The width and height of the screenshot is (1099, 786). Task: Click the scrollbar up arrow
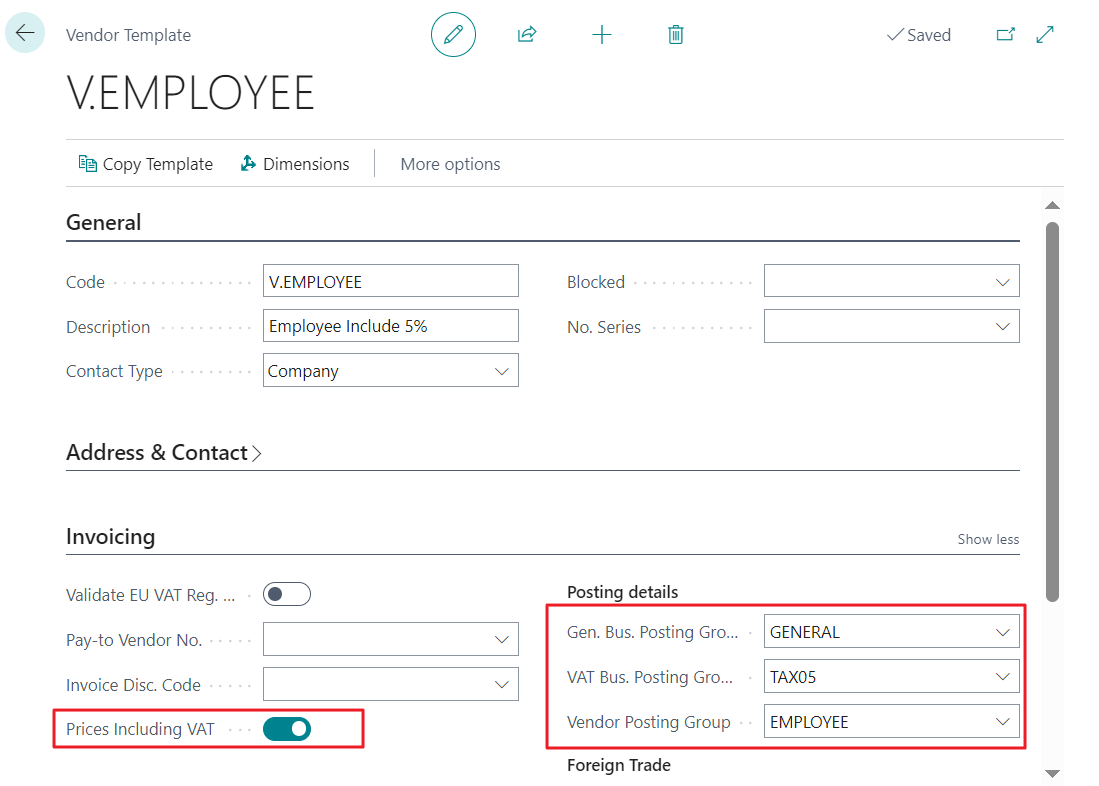(x=1052, y=205)
